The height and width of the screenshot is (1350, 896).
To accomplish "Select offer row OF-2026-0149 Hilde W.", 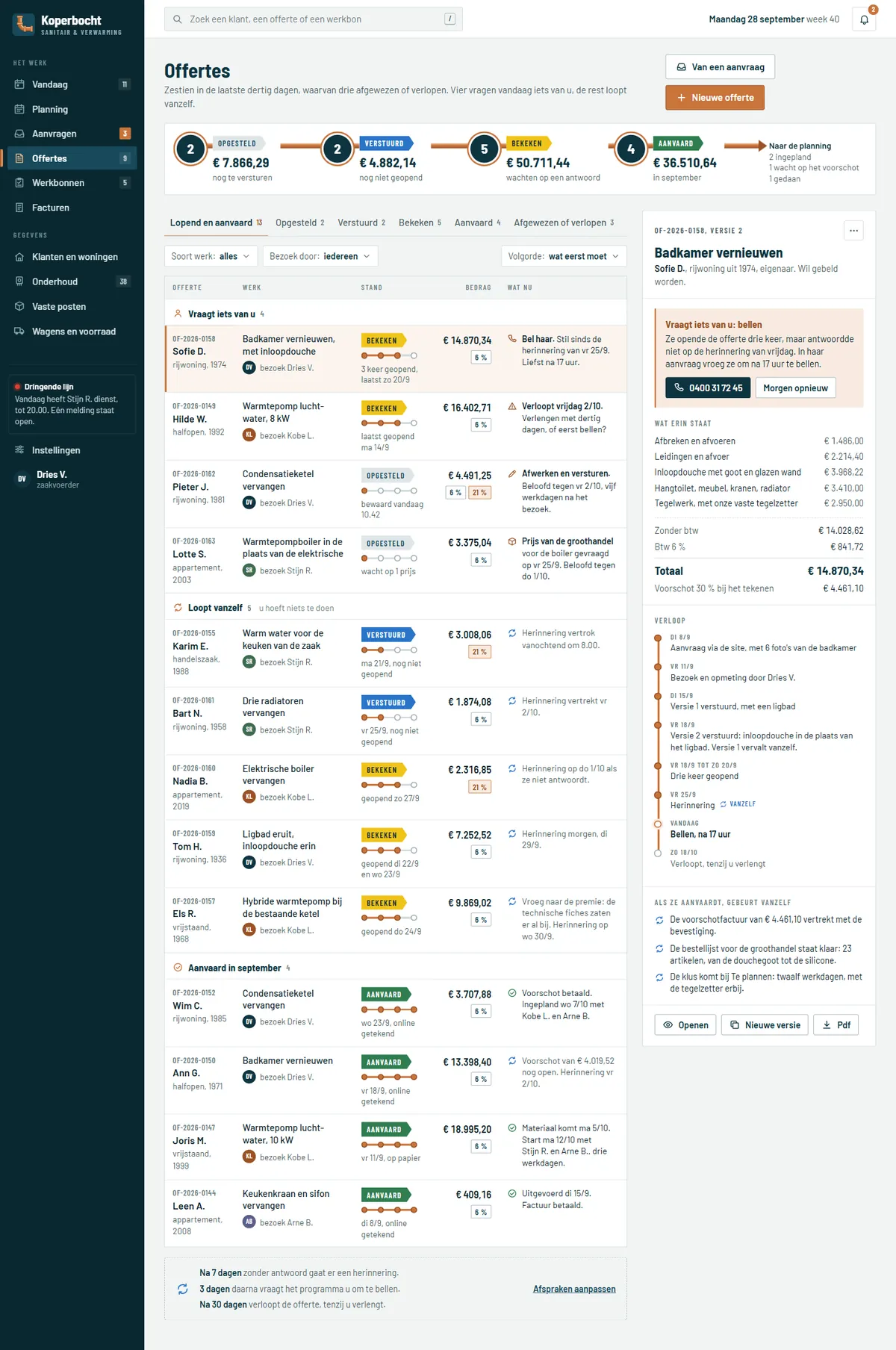I will [396, 426].
